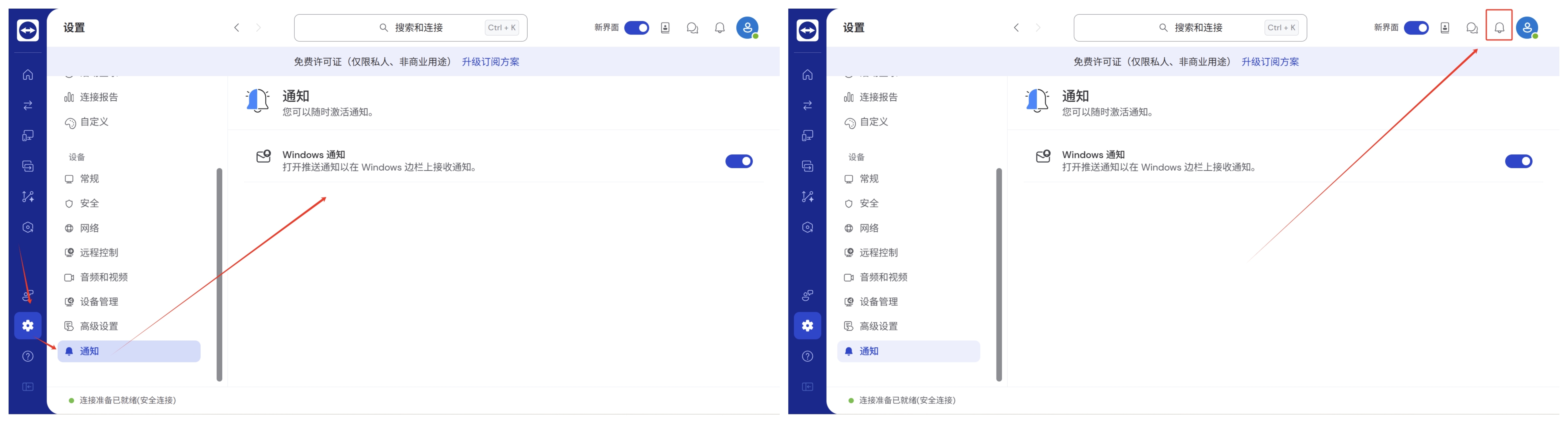Open the notification bell in left window header

[719, 28]
